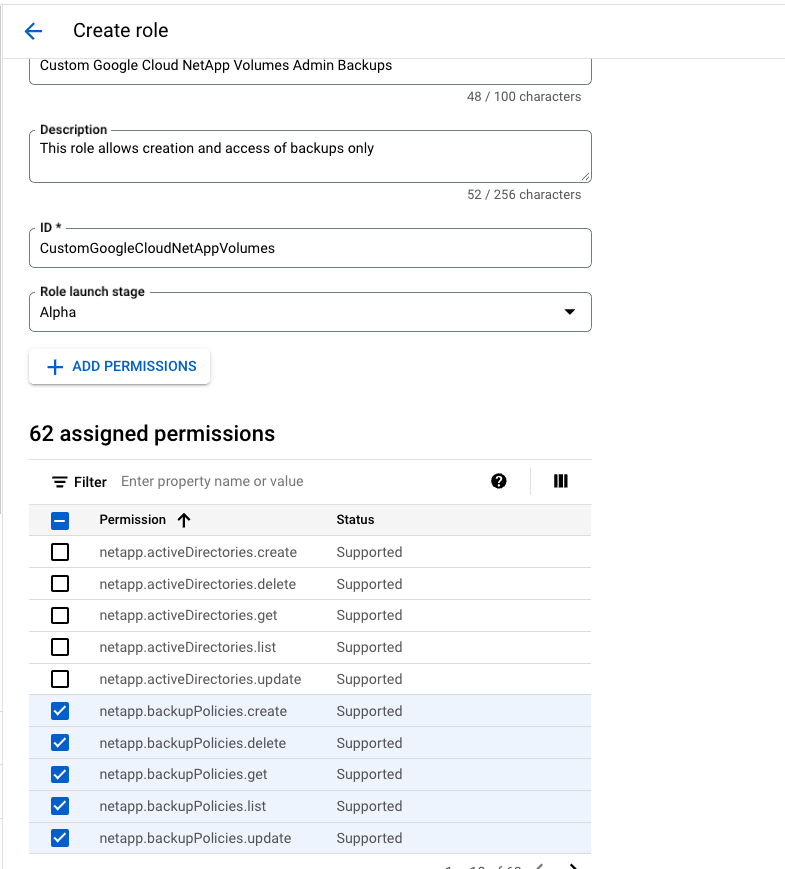Check netapp.activeDirectories.create permission
785x869 pixels.
pos(60,552)
